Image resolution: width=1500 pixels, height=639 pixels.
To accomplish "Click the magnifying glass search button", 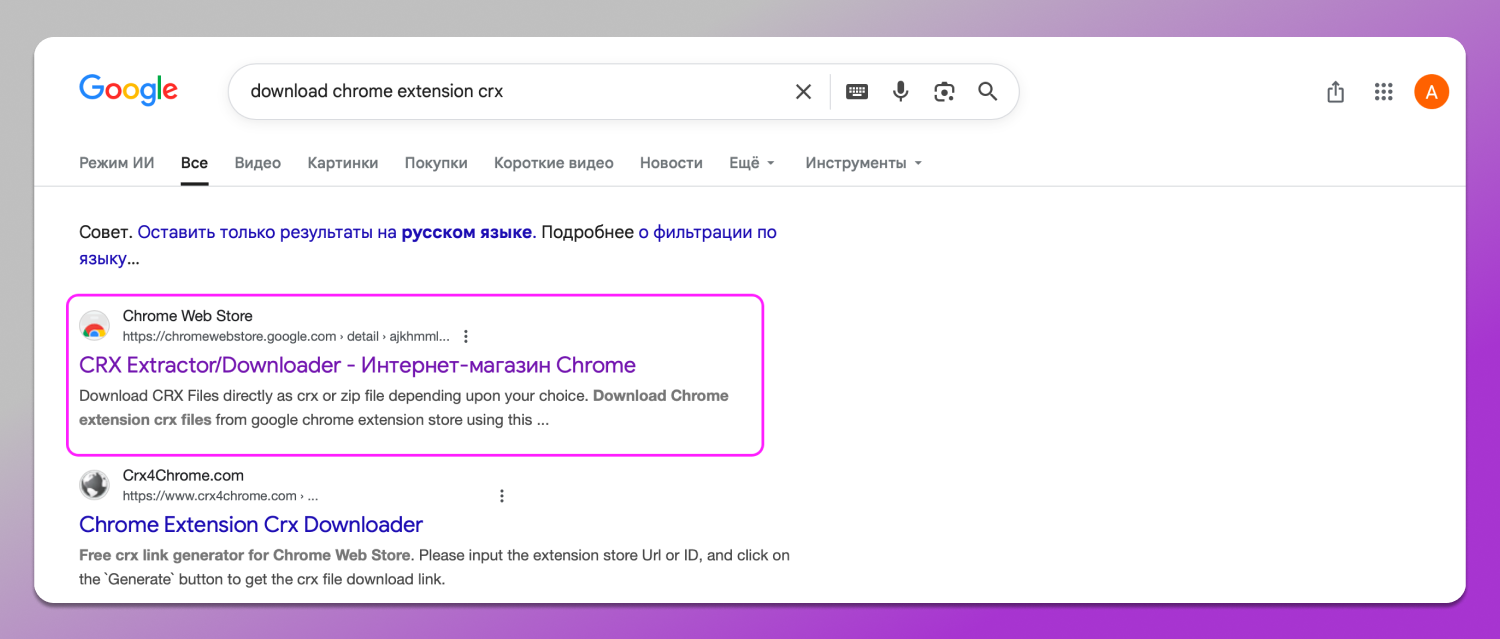I will click(988, 92).
